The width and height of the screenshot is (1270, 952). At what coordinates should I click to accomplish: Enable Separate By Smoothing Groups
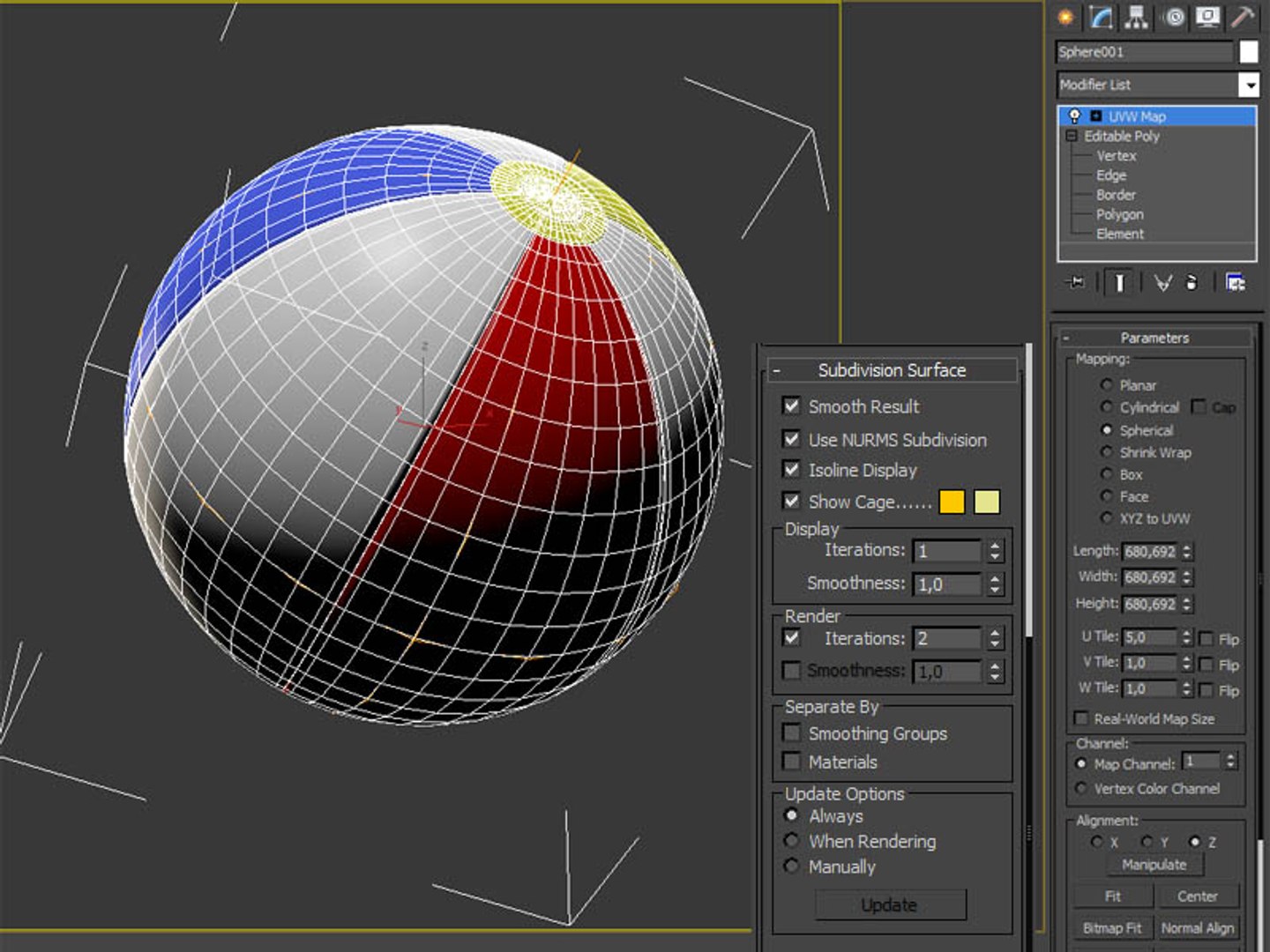tap(792, 733)
